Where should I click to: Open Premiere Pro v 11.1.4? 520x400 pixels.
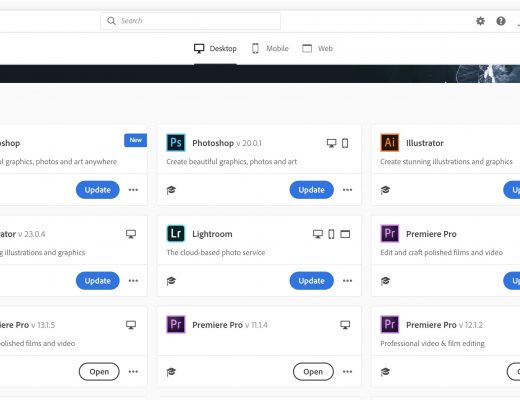[313, 372]
